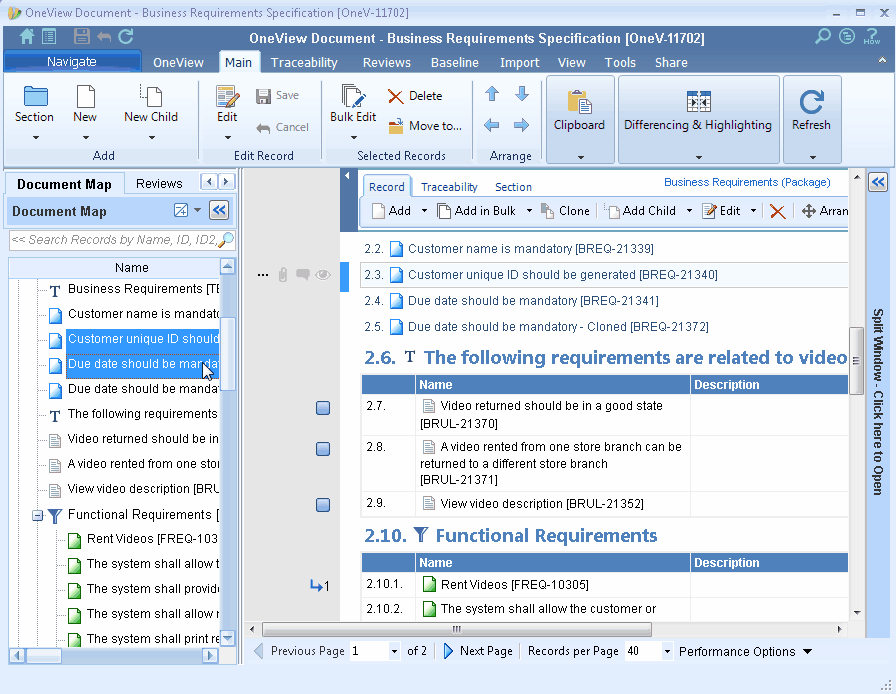Click the Section folder icon
This screenshot has width=896, height=694.
pyautogui.click(x=35, y=95)
